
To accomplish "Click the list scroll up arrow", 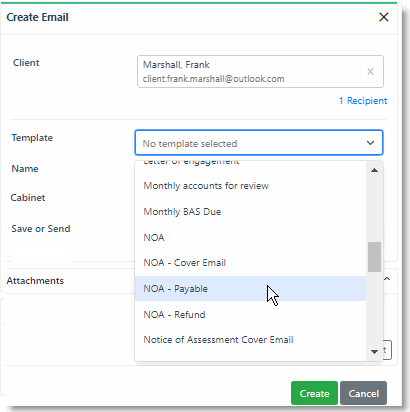I will point(374,170).
